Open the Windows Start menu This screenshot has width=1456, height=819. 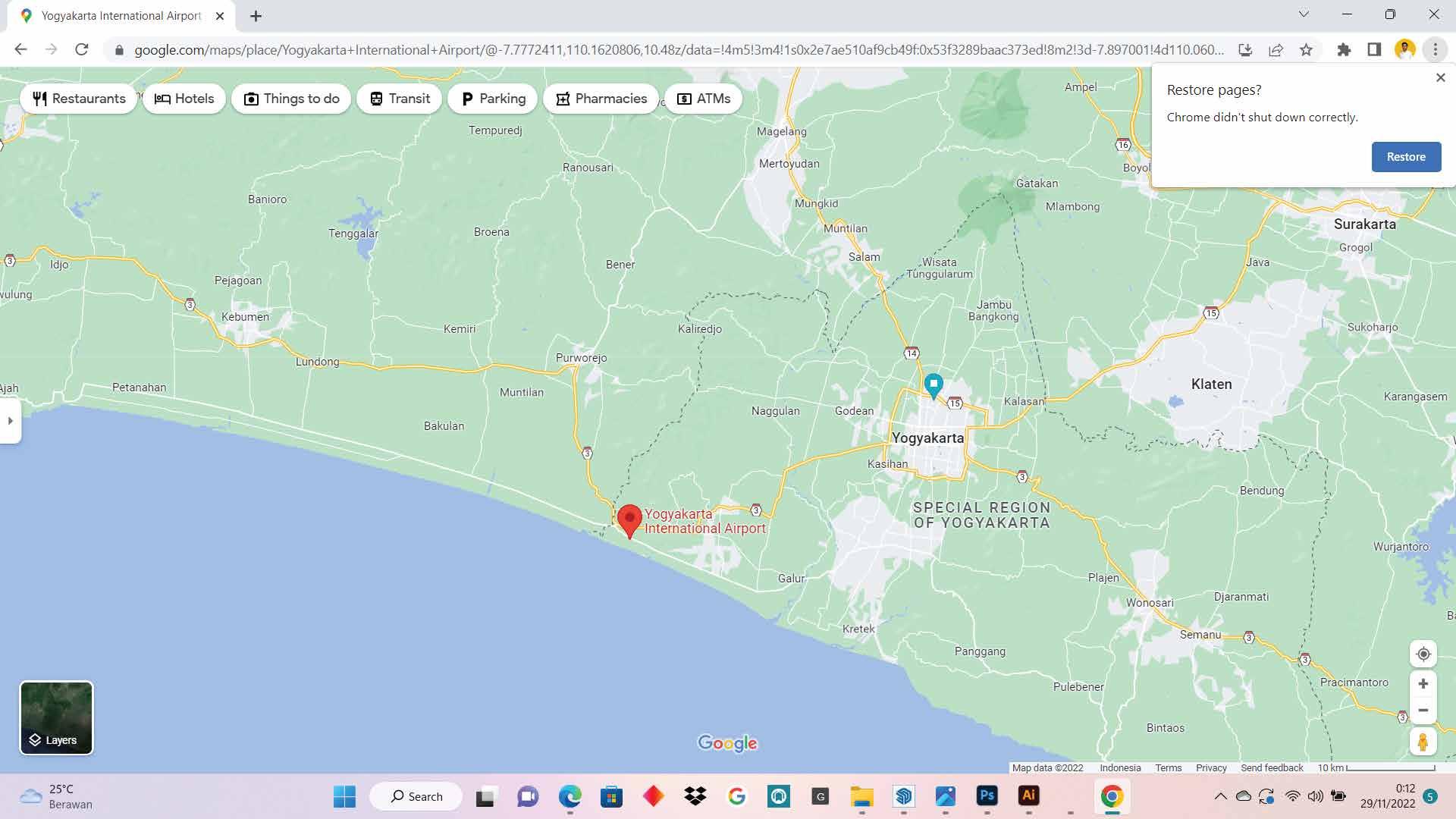click(x=344, y=796)
